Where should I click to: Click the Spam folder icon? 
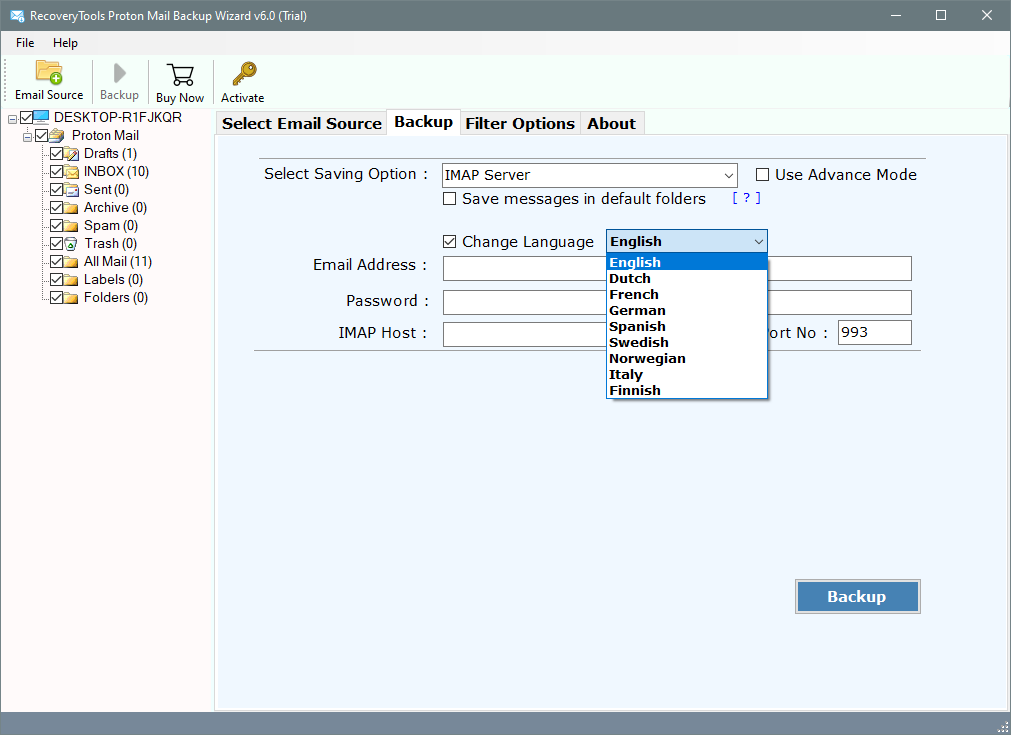72,226
